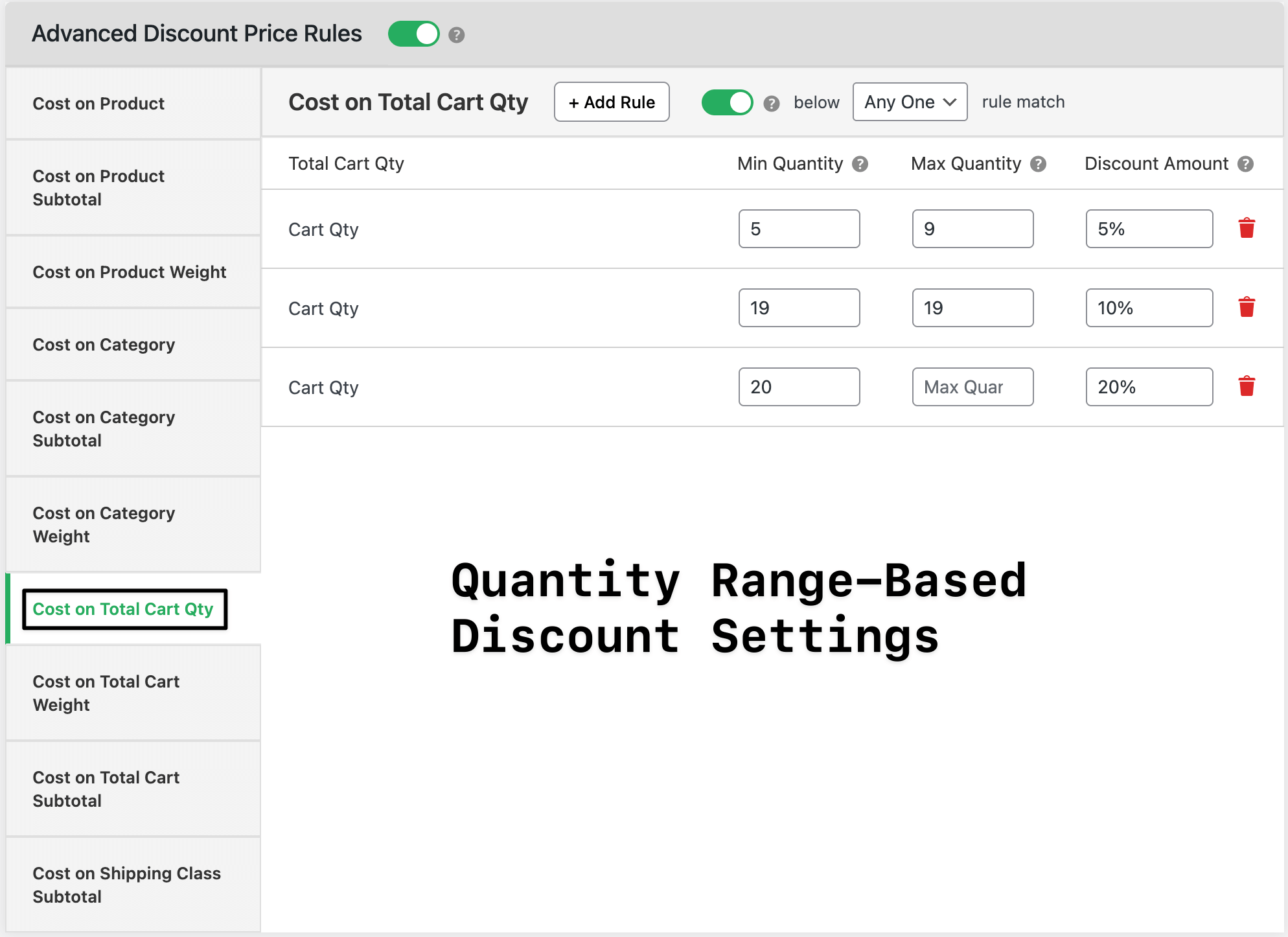Viewport: 1288px width, 937px height.
Task: Delete the 10% discount cart rule
Action: click(1246, 308)
